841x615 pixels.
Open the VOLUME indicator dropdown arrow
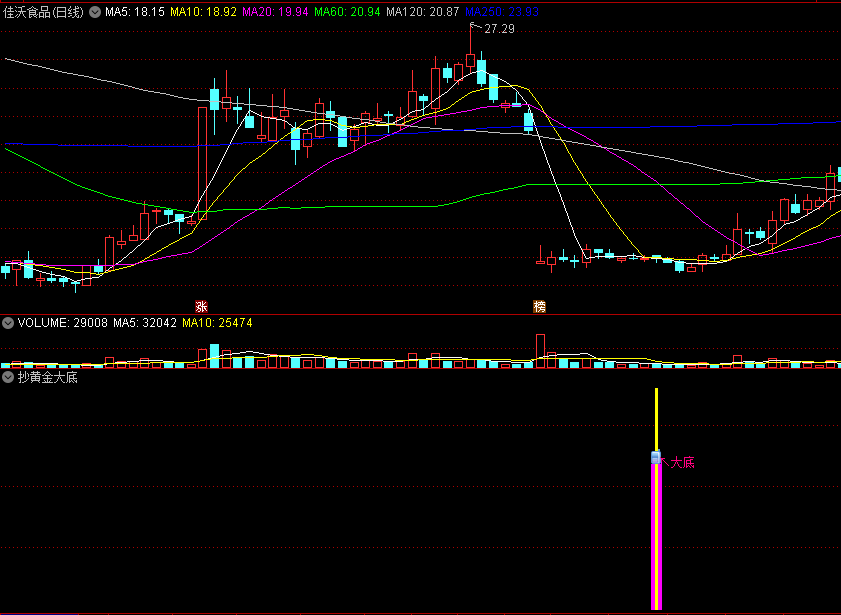coord(8,323)
